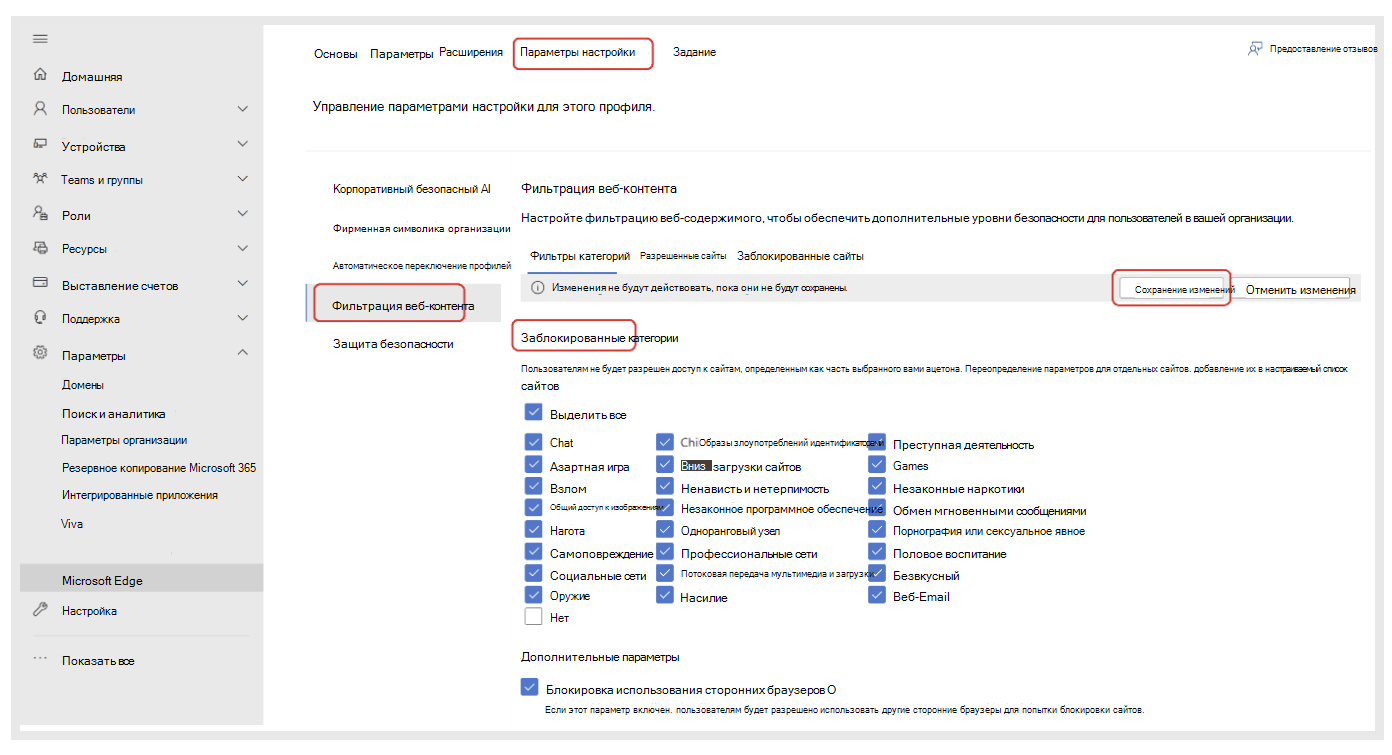Uncheck the Преступная деятельность checkbox

pos(877,443)
